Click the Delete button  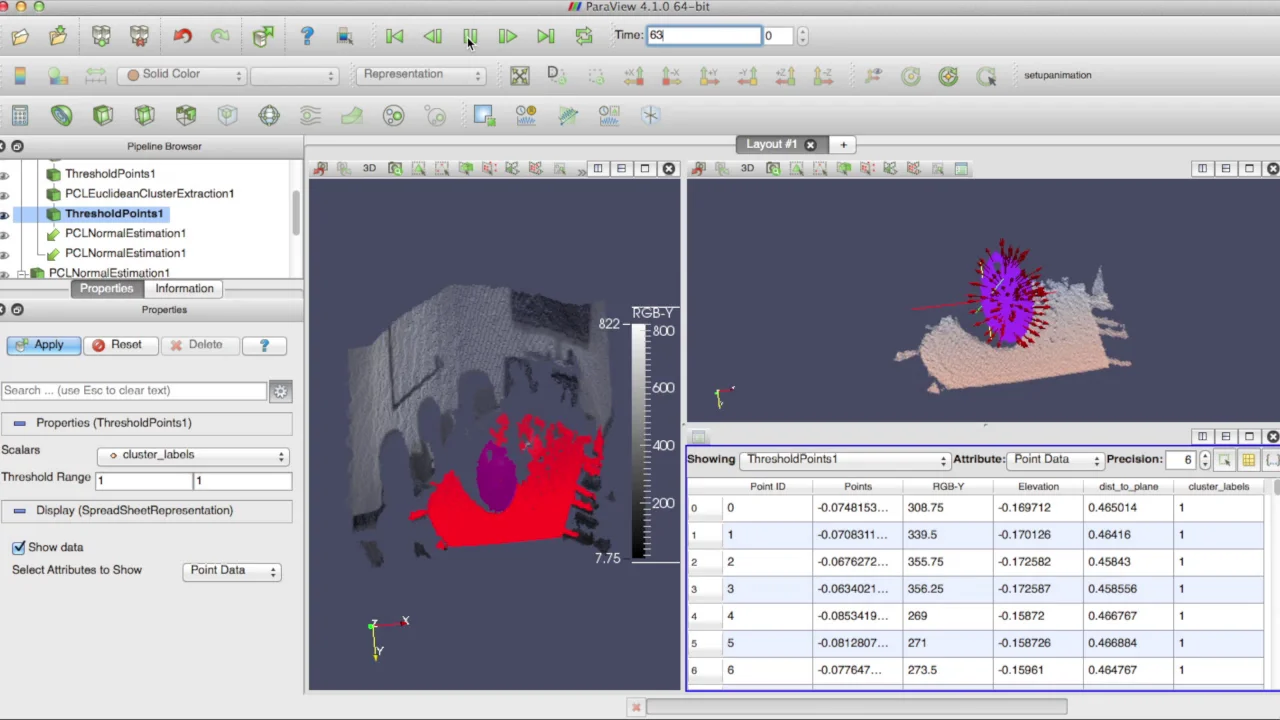click(x=199, y=345)
